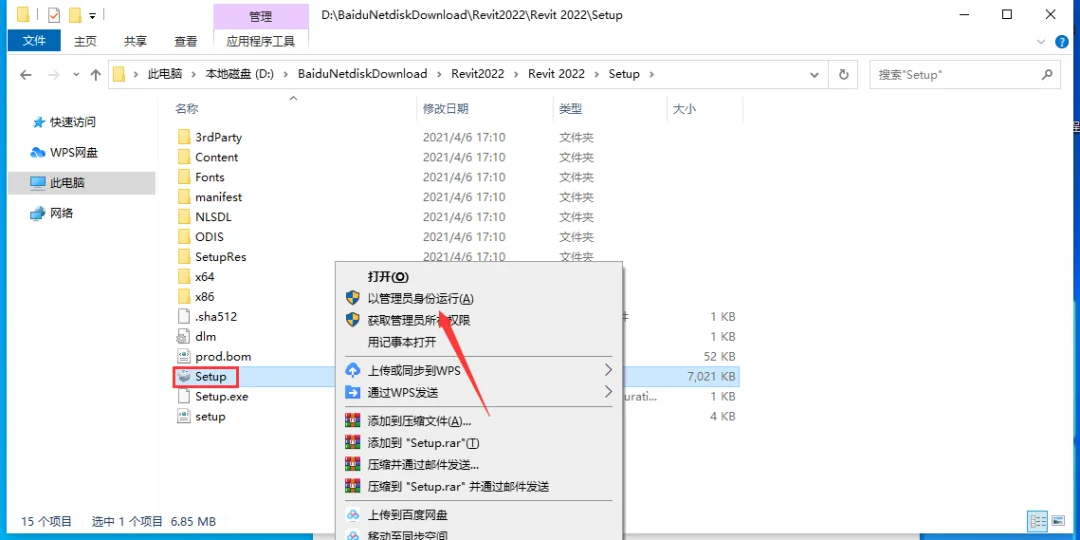Open the recent locations dropdown arrow

[76, 74]
